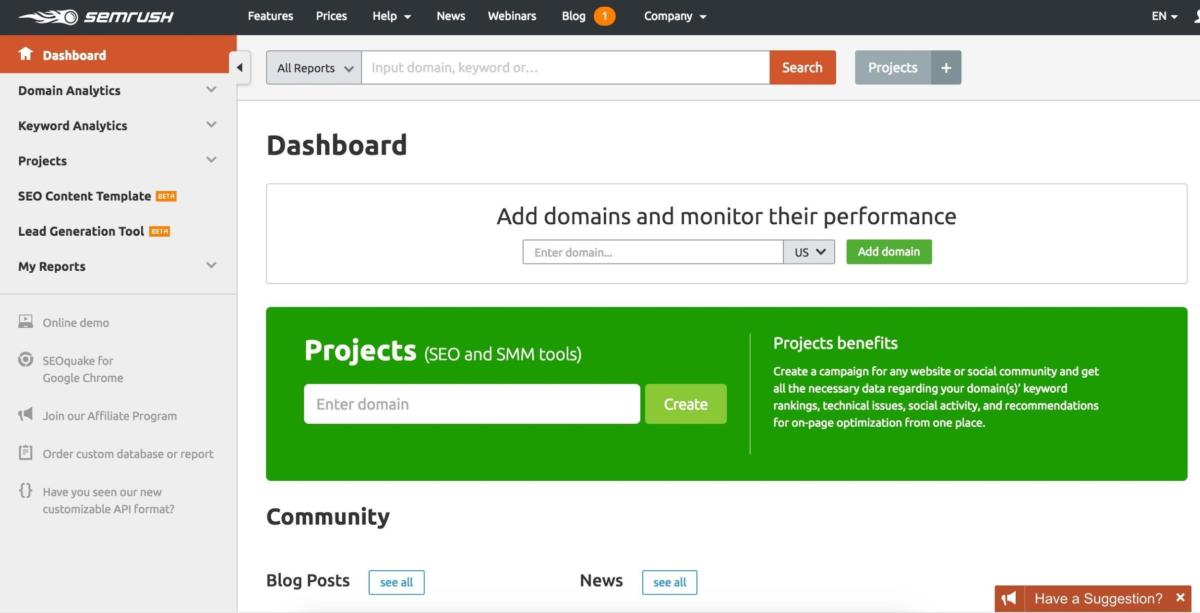
Task: Select Dashboard in the sidebar
Action: (118, 55)
